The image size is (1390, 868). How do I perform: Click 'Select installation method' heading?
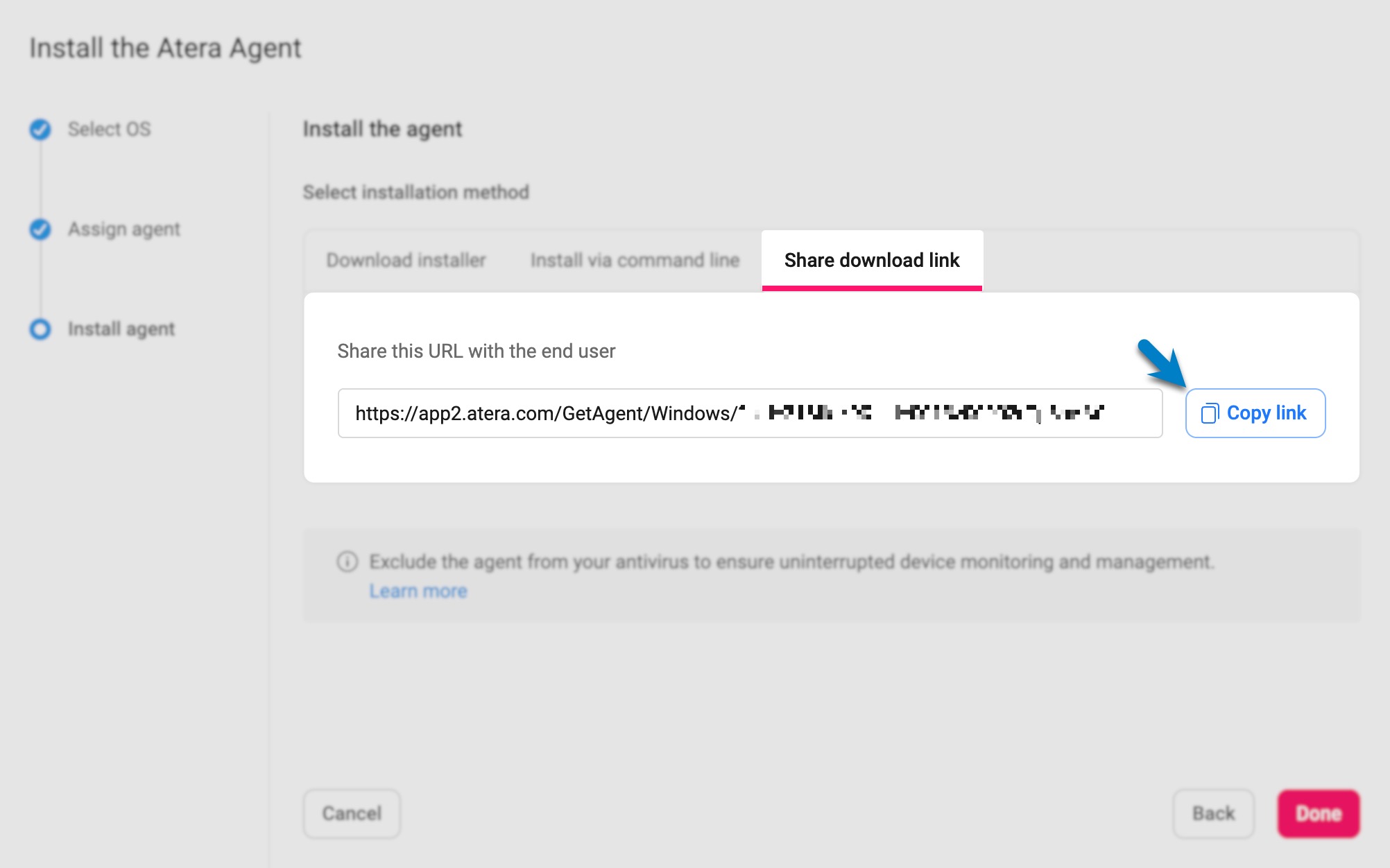416,192
